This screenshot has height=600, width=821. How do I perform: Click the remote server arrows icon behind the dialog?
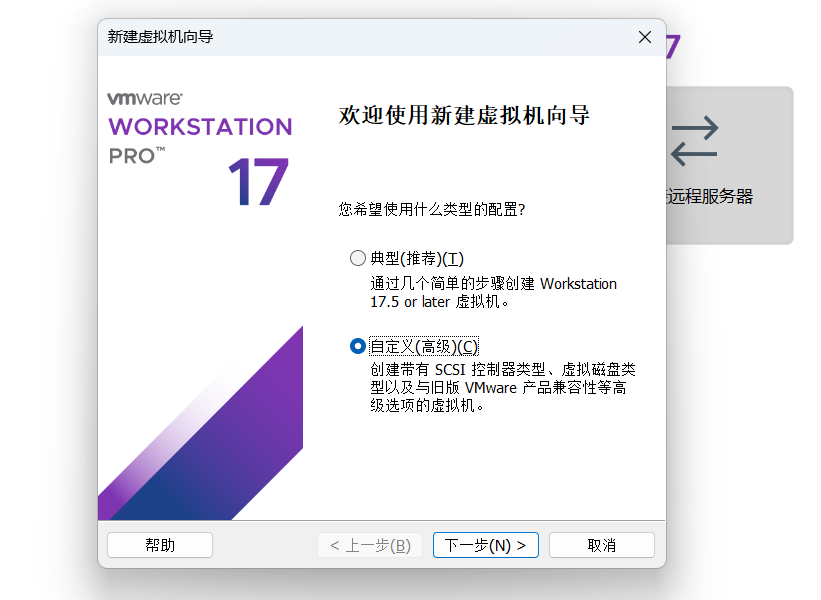694,141
